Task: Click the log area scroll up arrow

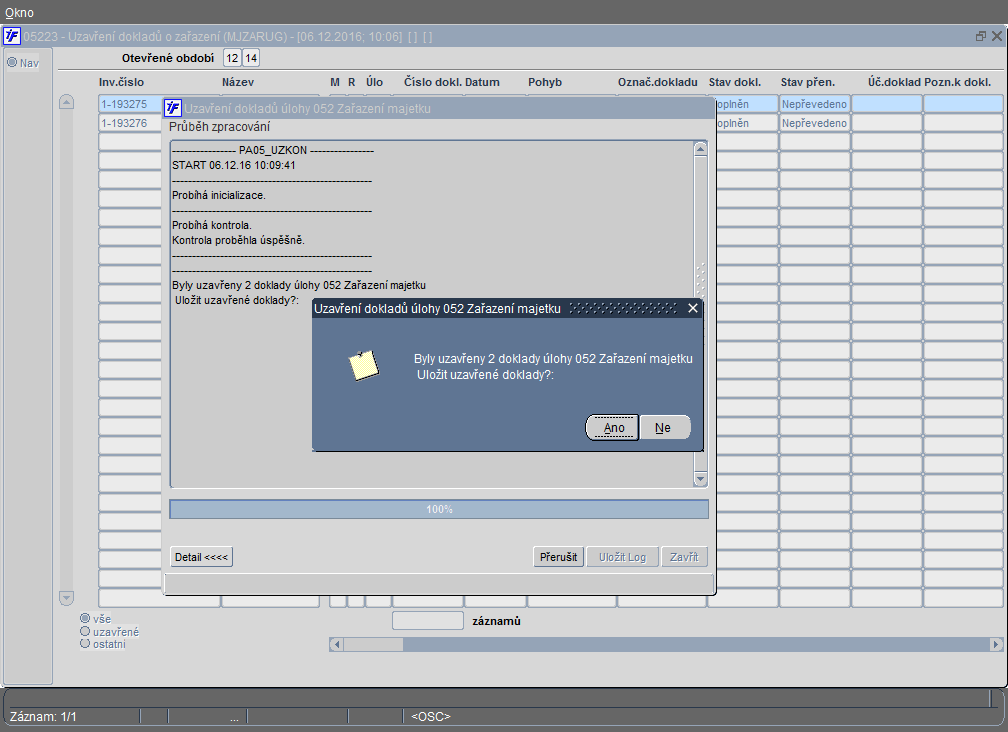Action: 701,149
